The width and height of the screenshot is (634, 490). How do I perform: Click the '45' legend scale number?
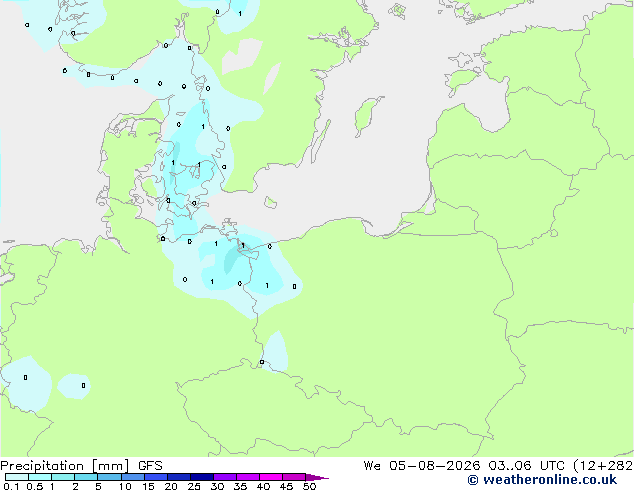(x=286, y=486)
